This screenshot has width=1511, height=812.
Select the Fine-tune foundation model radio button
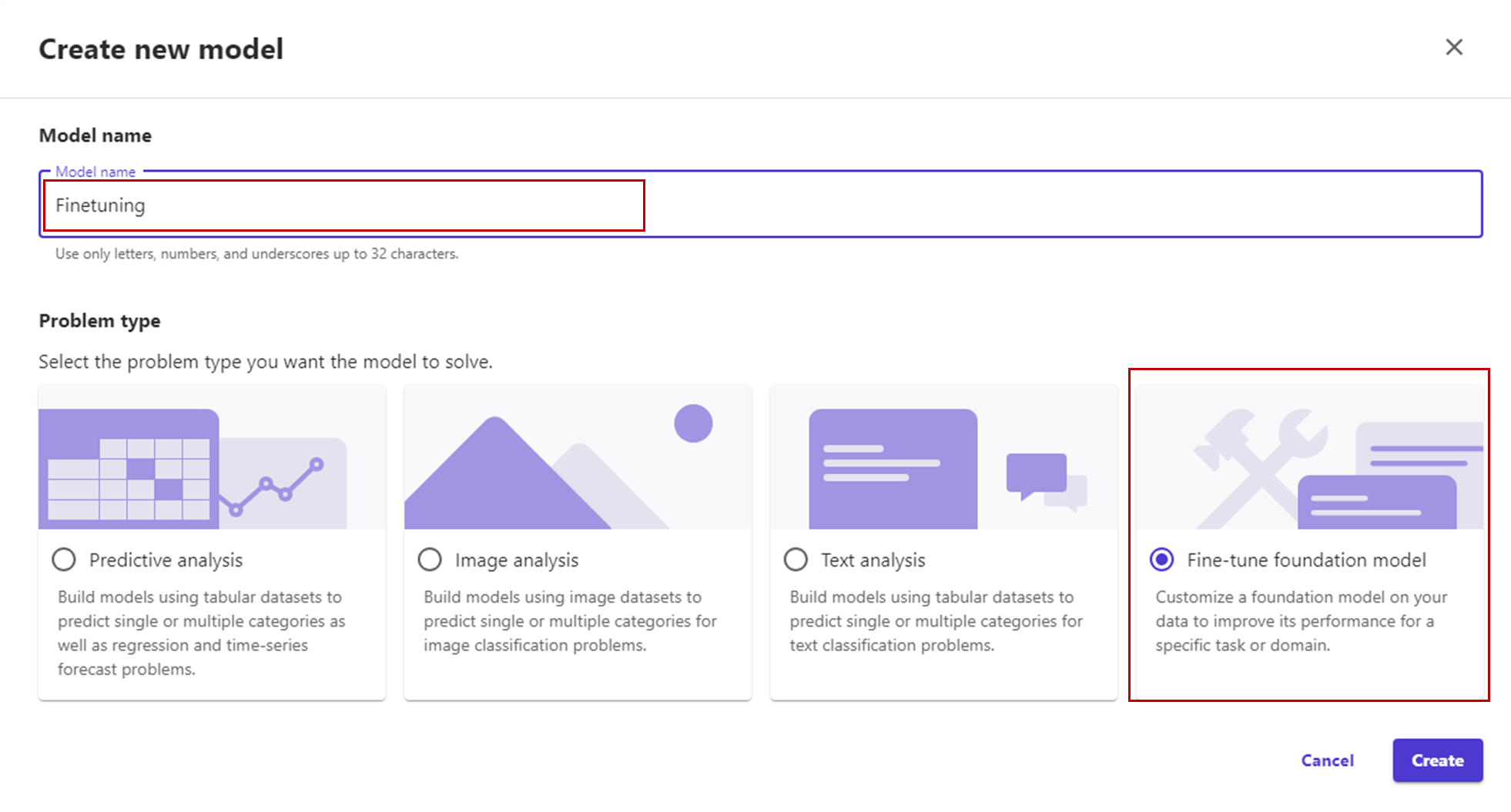(x=1161, y=560)
